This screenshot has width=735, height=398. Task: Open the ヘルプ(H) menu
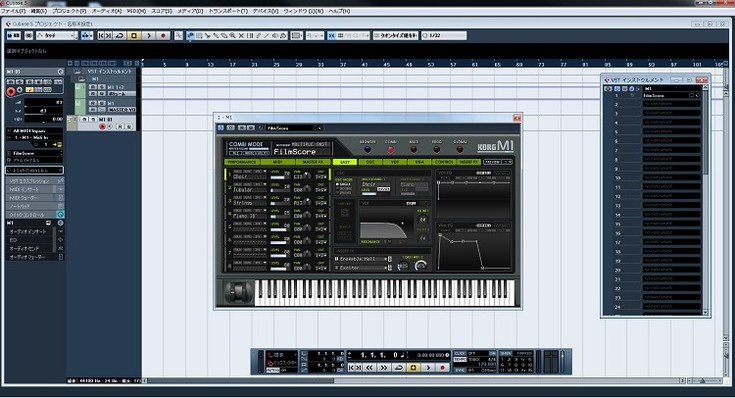pos(339,11)
